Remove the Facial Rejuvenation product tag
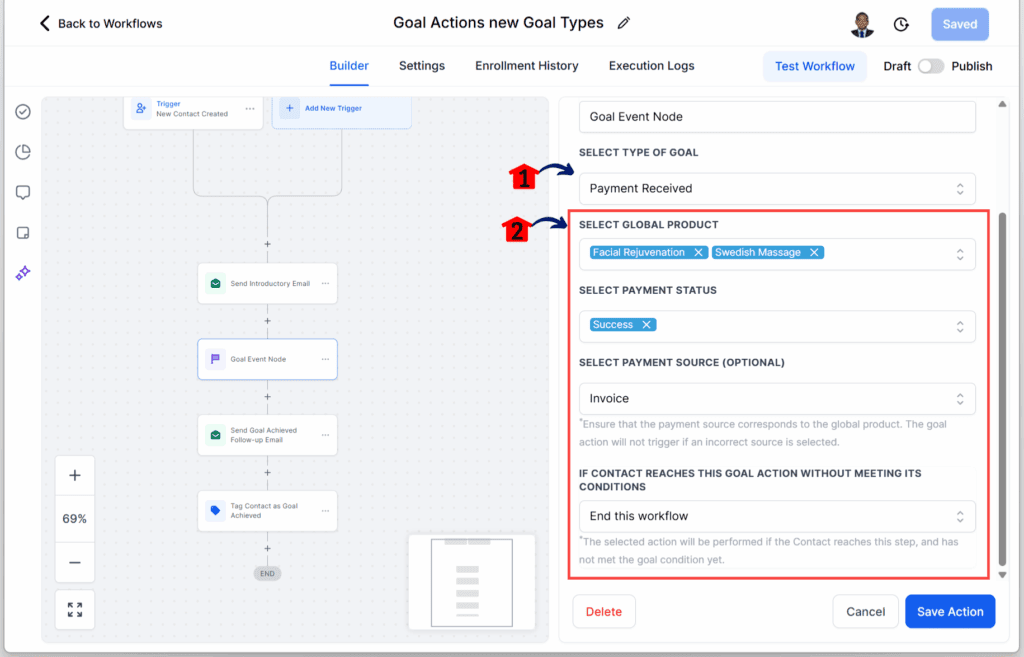 (x=699, y=253)
